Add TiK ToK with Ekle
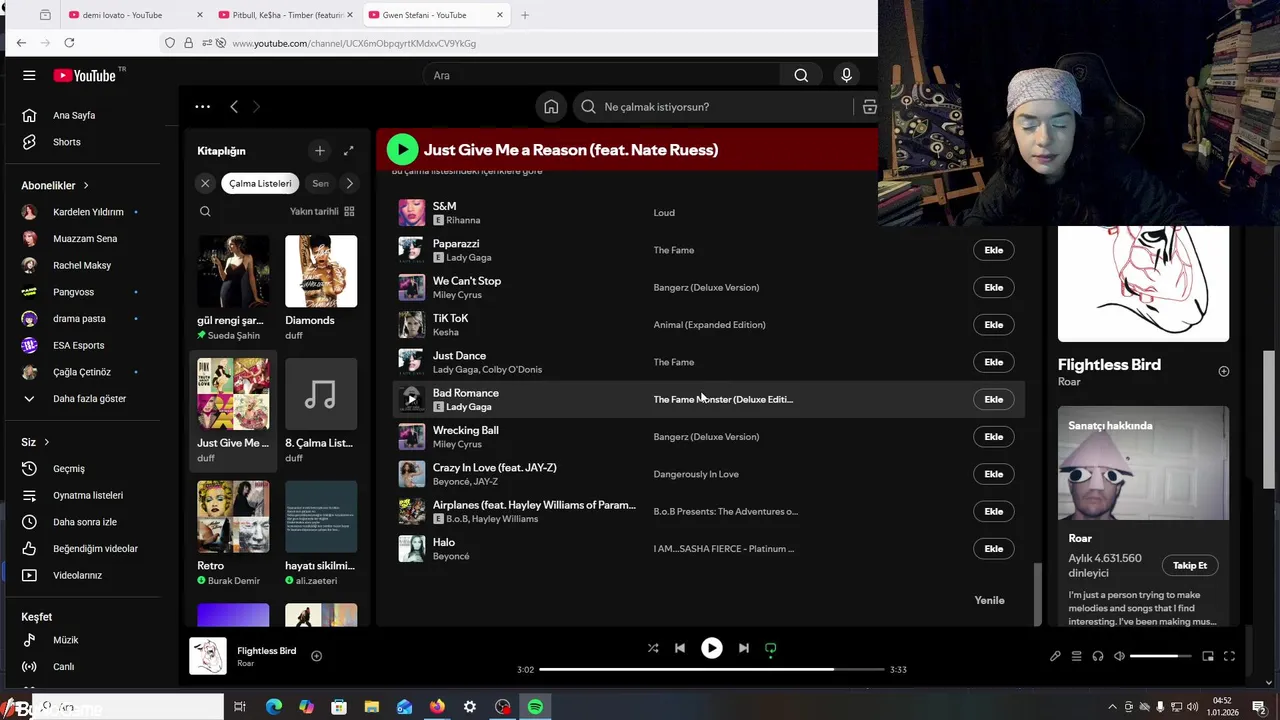Viewport: 1280px width, 720px height. click(x=993, y=324)
